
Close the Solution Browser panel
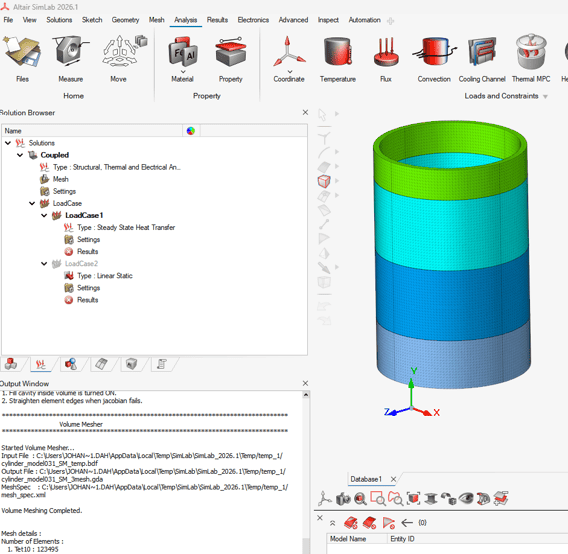305,113
